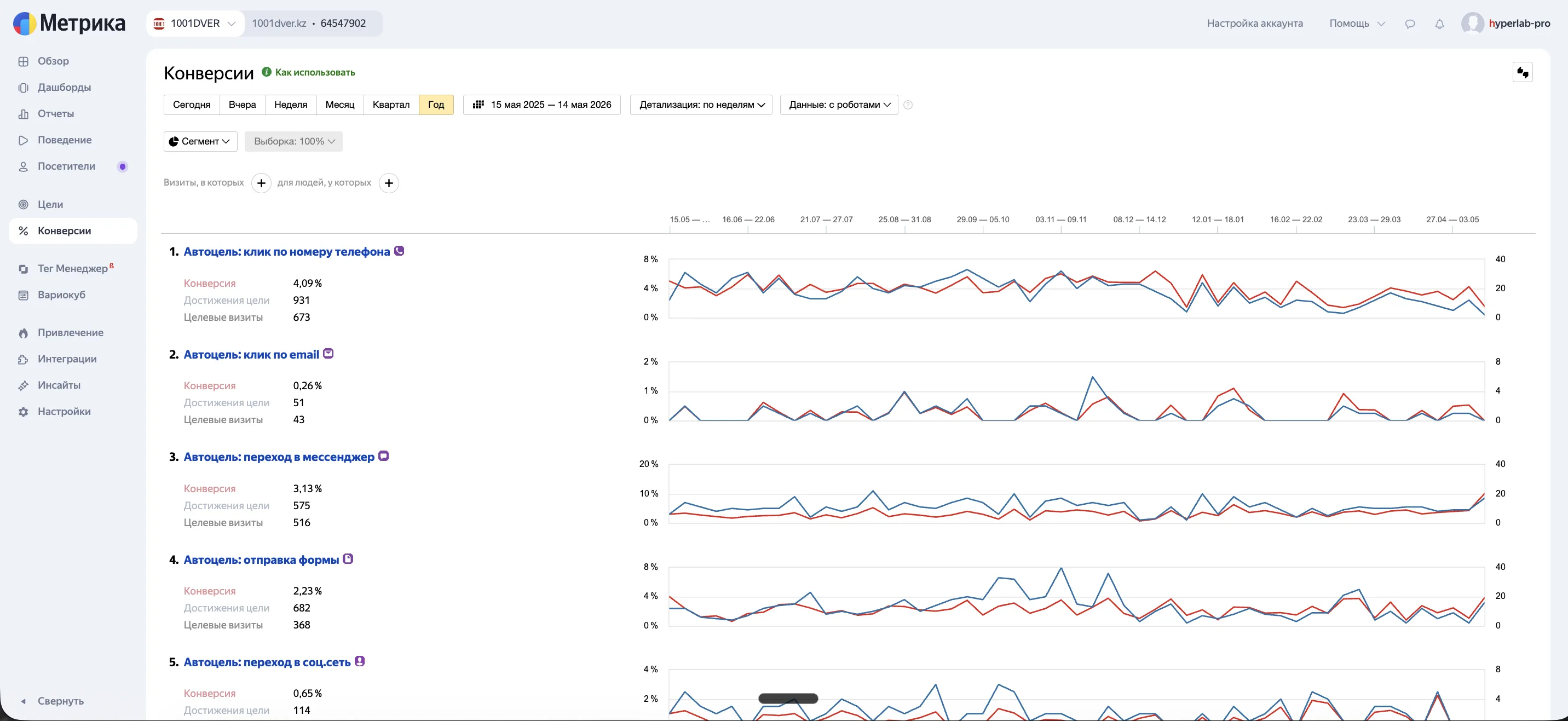This screenshot has height=721, width=1568.
Task: Open the Сегмент dropdown
Action: click(200, 141)
